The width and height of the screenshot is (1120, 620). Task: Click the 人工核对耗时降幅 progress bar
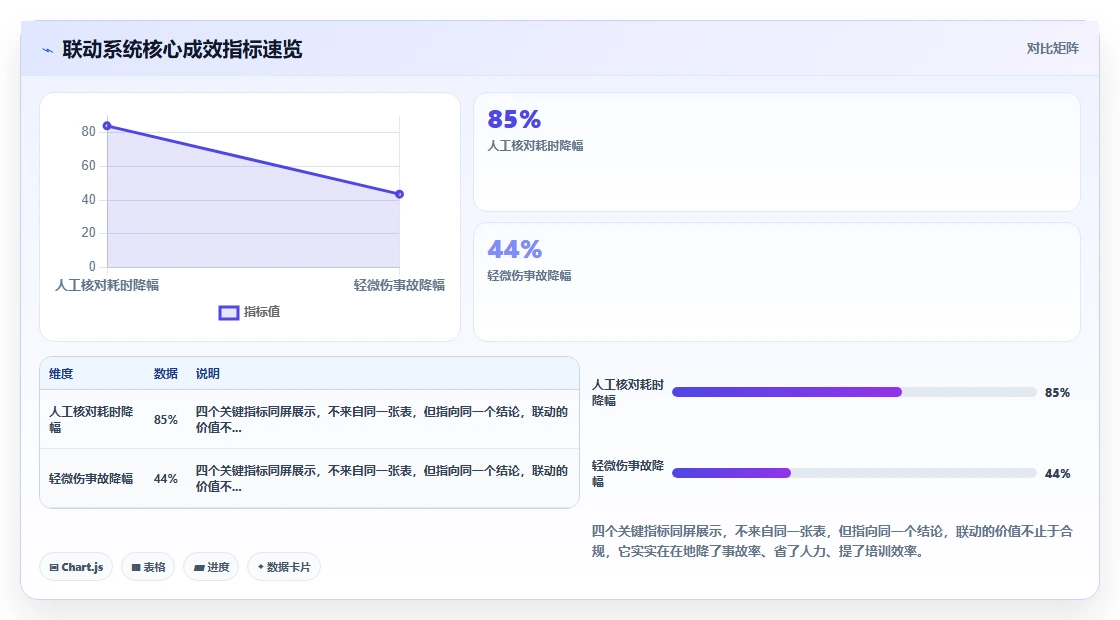[854, 392]
